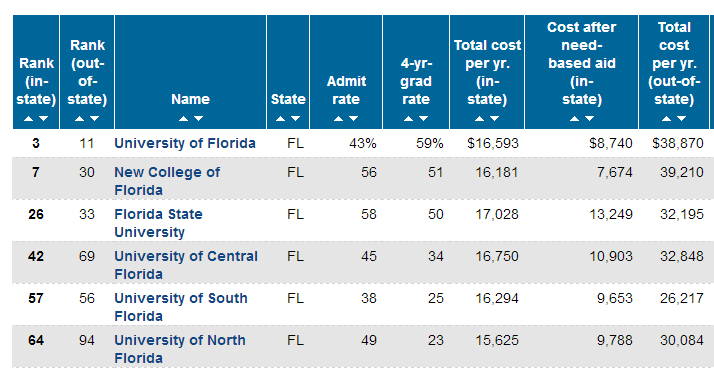Sort Total cost out-of-state descending arrow
The height and width of the screenshot is (380, 714).
681,118
